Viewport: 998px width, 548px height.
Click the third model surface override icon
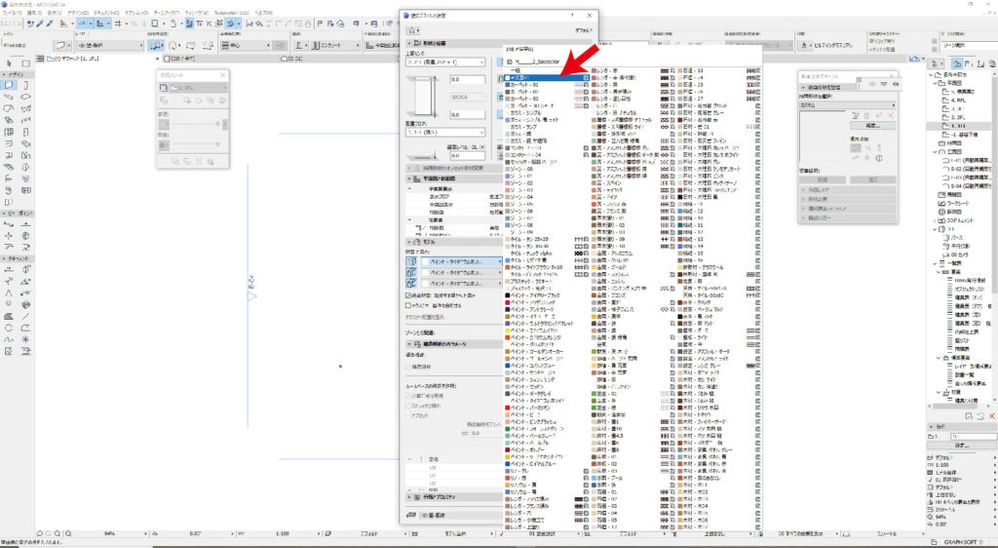click(x=411, y=283)
